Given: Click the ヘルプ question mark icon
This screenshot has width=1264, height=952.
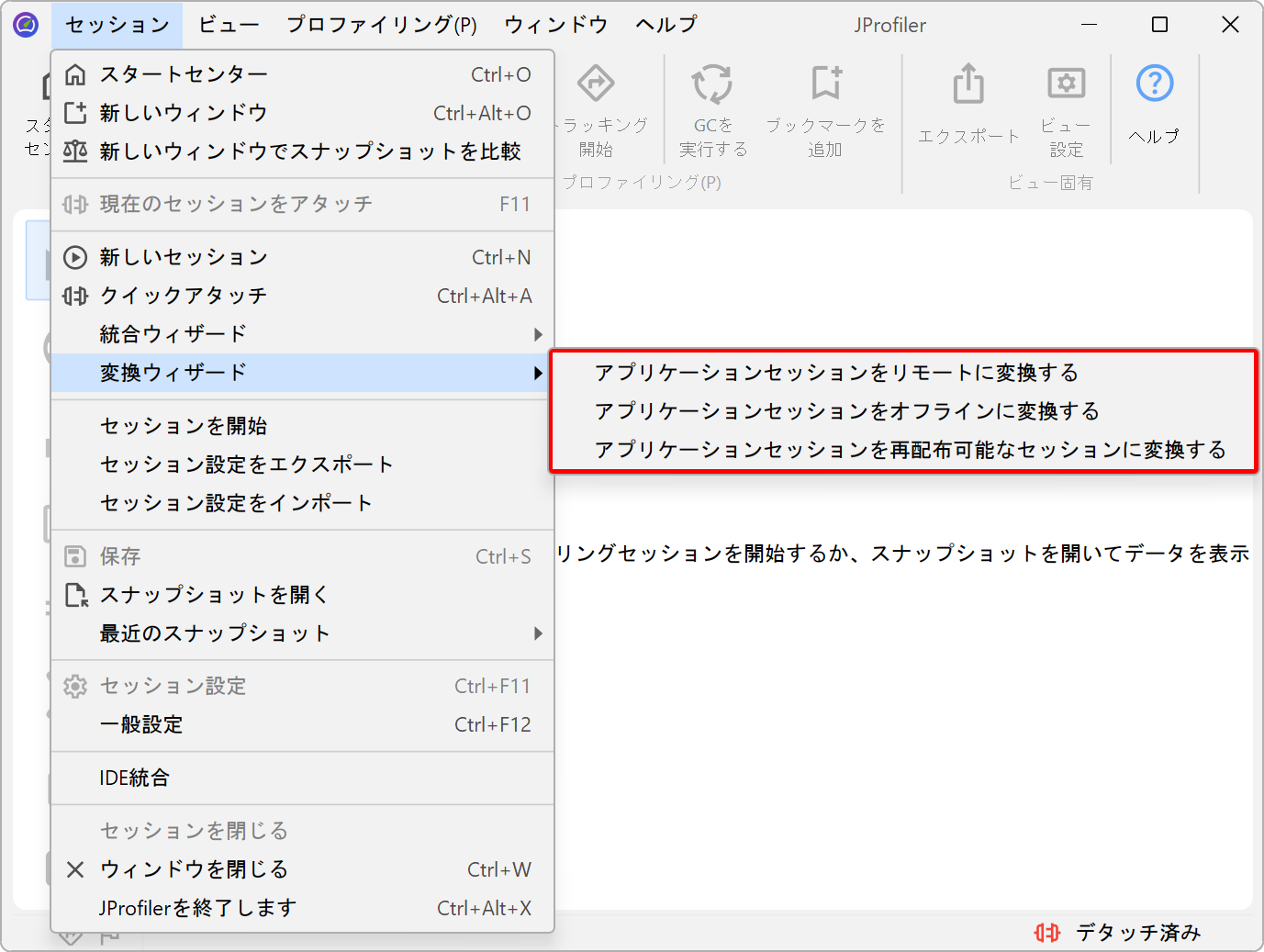Looking at the screenshot, I should click(1154, 84).
